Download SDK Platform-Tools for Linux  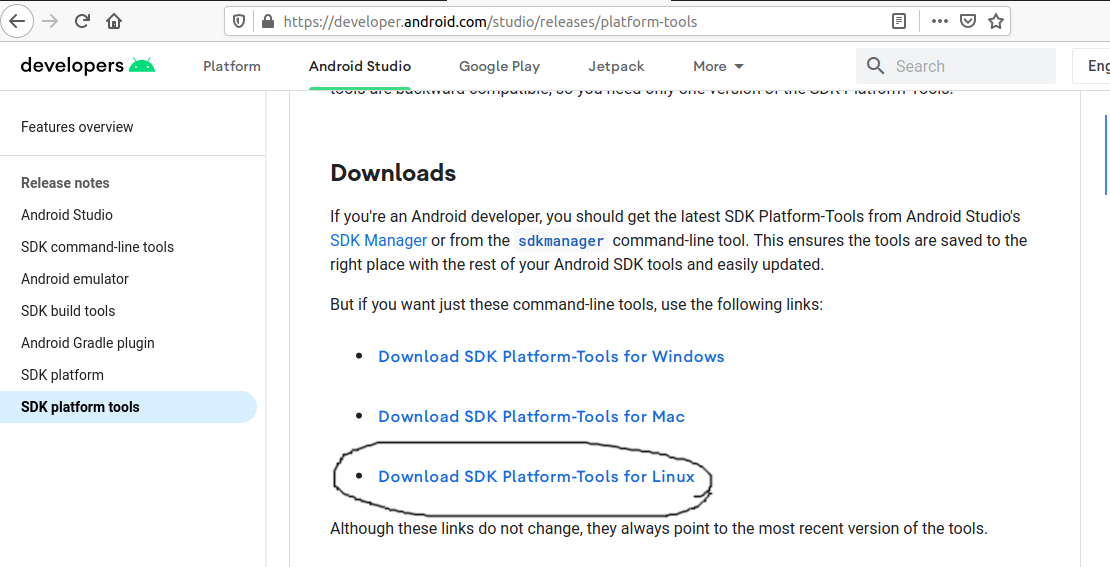pyautogui.click(x=536, y=476)
